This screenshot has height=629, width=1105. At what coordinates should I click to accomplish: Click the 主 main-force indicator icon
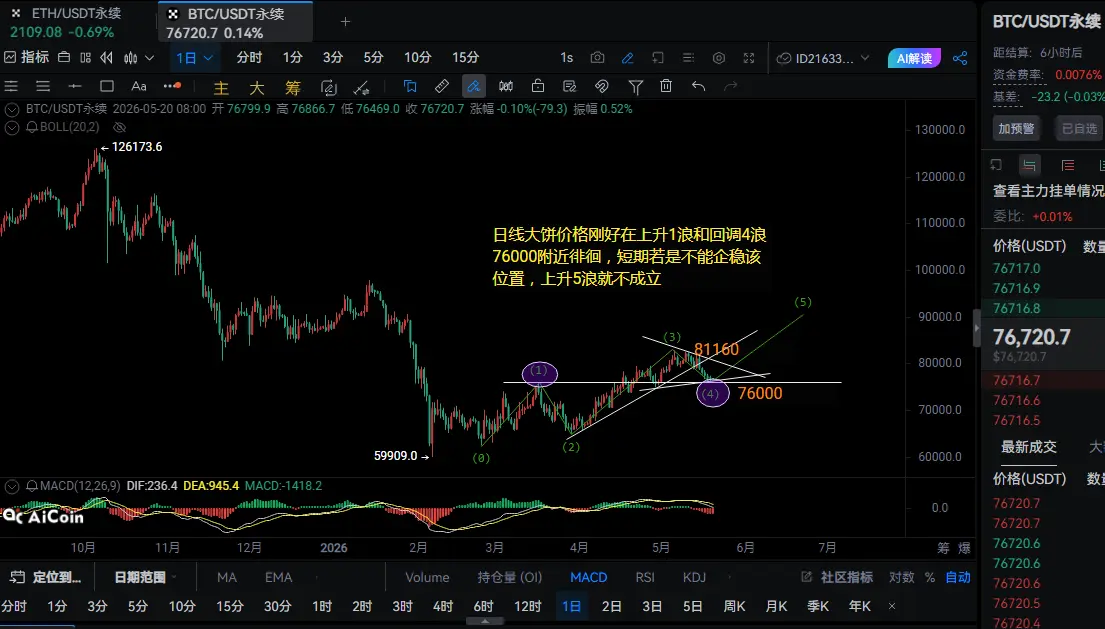[x=221, y=87]
